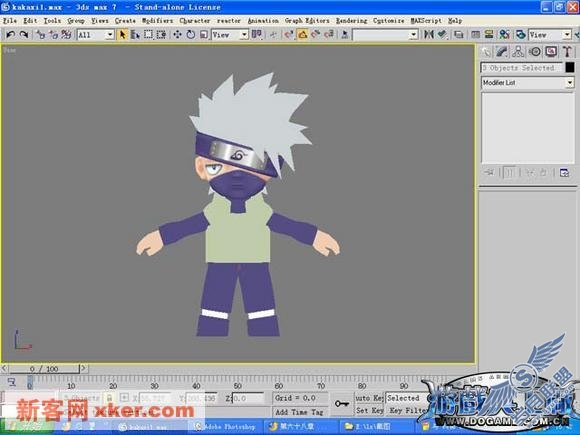Click the Objects Selected name field
This screenshot has width=580, height=435.
(522, 68)
